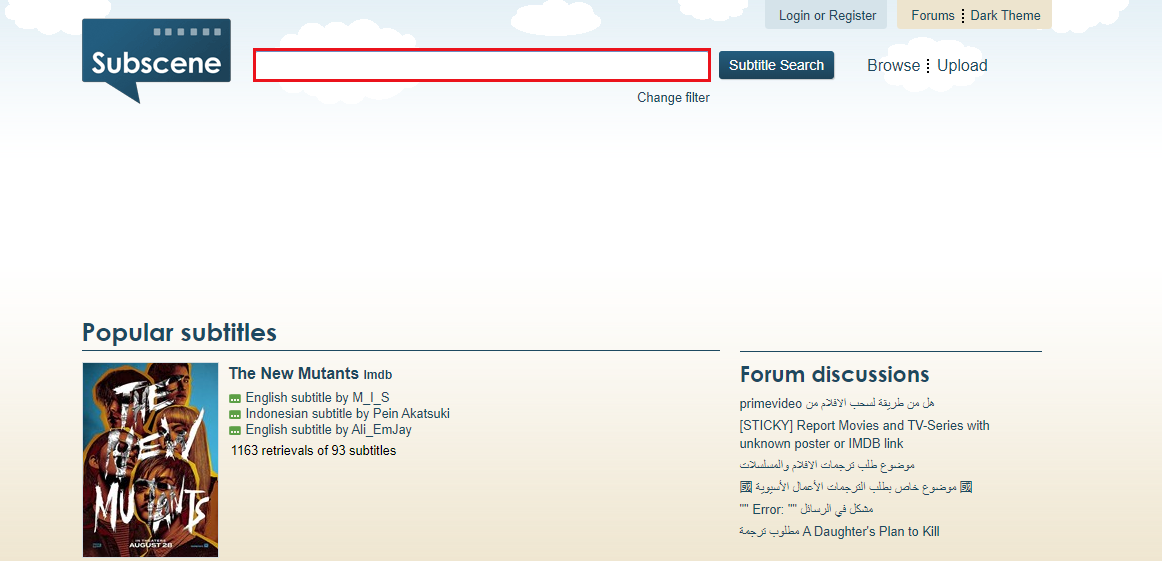Click the green icon beside Pein Akatsuki subtitle

click(x=235, y=415)
